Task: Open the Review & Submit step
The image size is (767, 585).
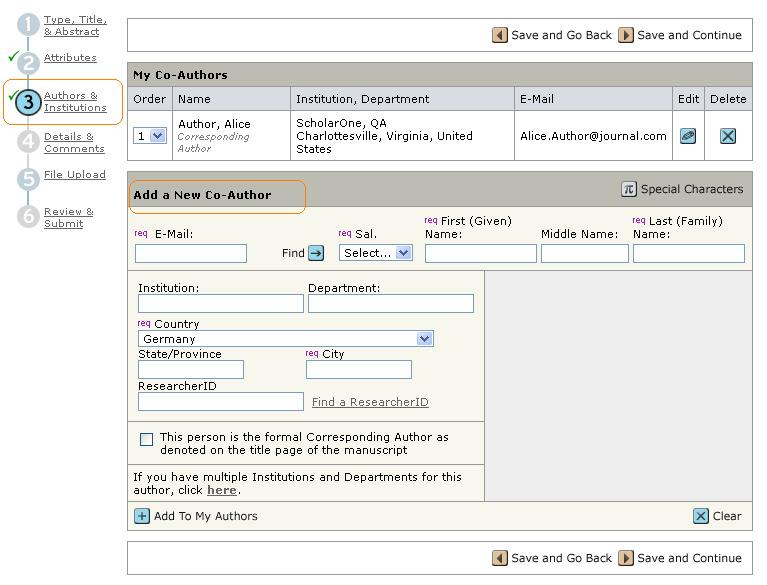Action: pos(68,217)
